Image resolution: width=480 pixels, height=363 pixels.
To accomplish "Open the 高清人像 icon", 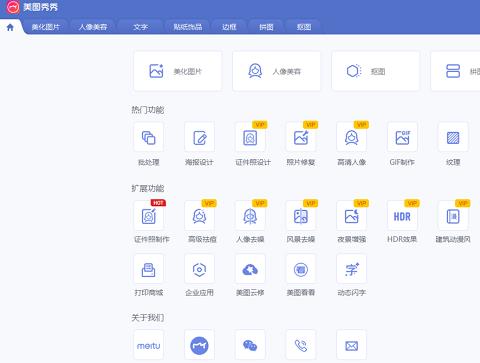I will pyautogui.click(x=351, y=137).
